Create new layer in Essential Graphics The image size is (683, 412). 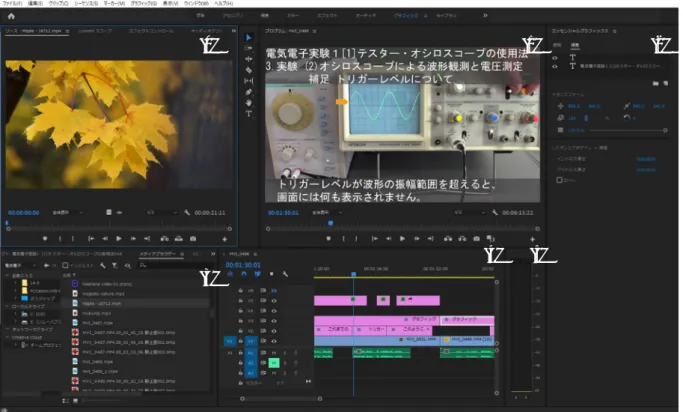click(666, 83)
